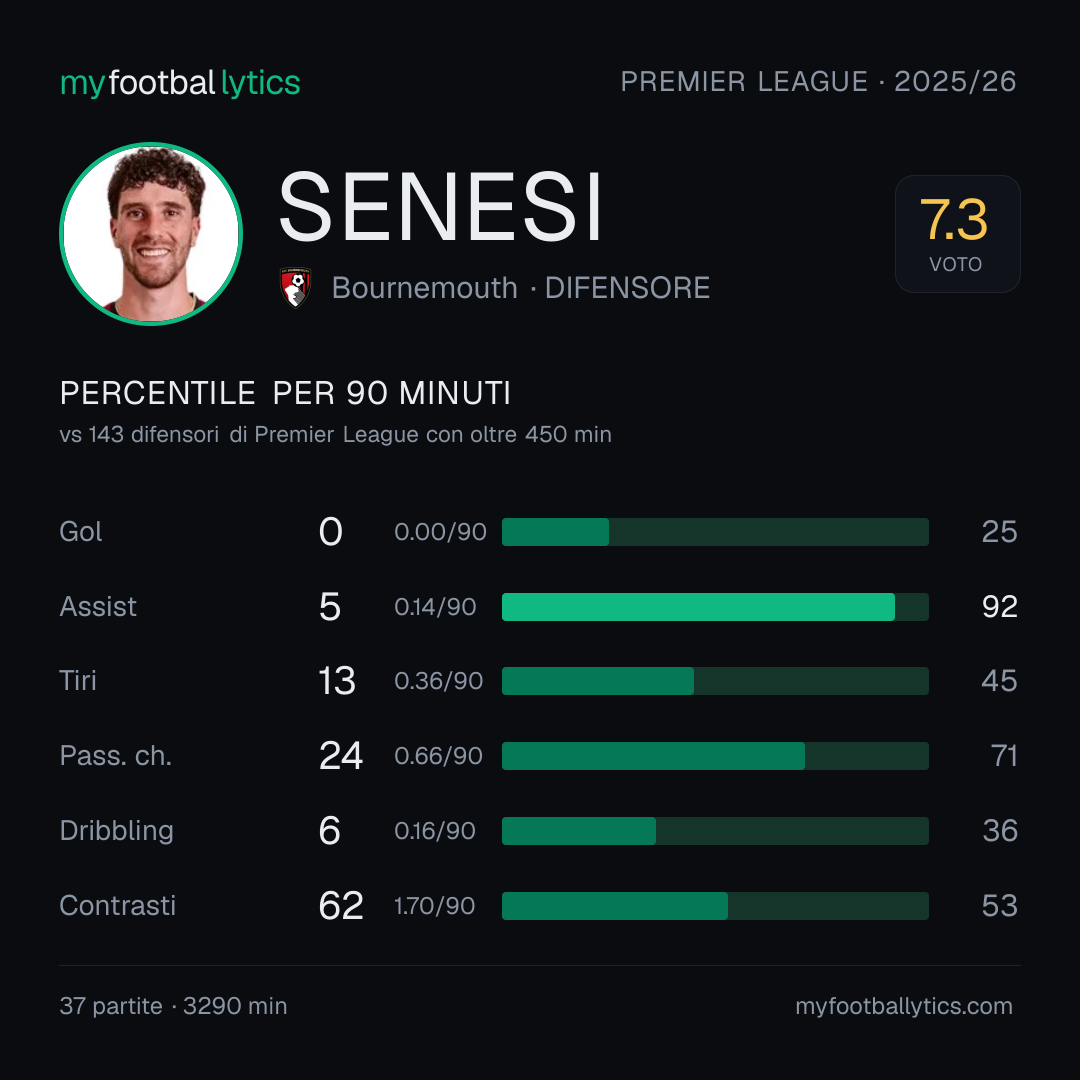
Task: Click the Contrasti total of 62
Action: click(x=341, y=906)
